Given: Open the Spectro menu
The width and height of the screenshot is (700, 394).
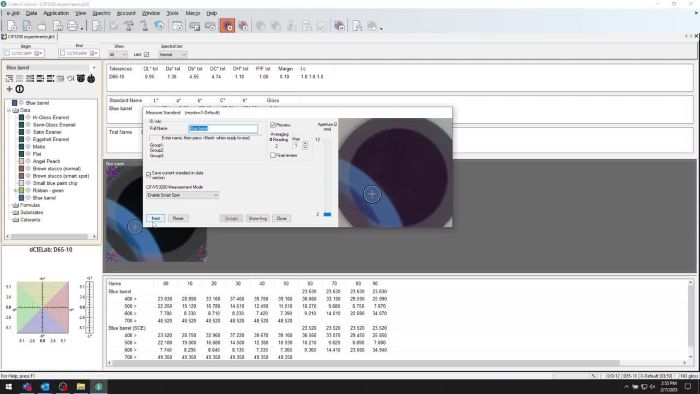Looking at the screenshot, I should (101, 13).
